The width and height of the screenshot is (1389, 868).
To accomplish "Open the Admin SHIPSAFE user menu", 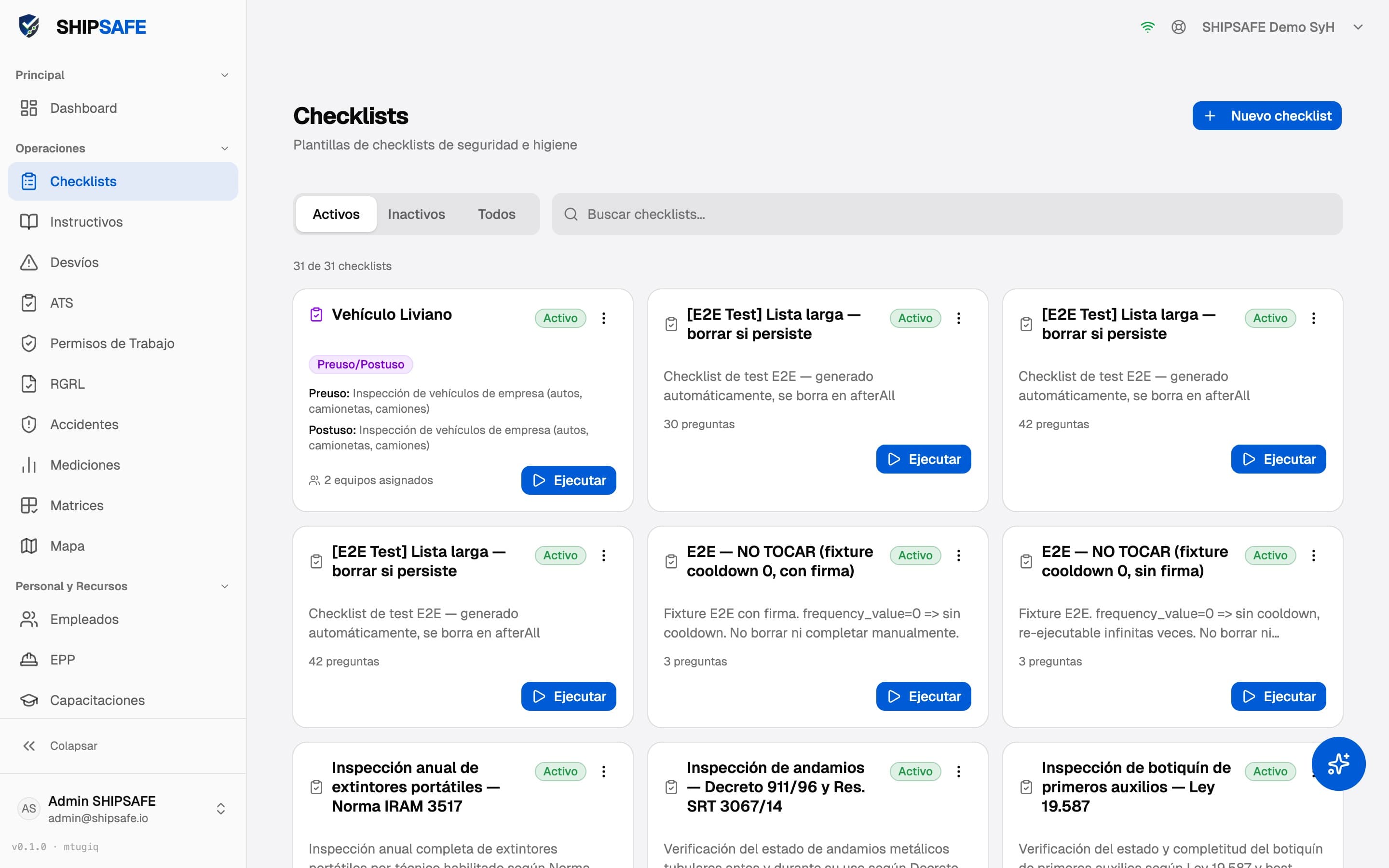I will click(x=123, y=808).
